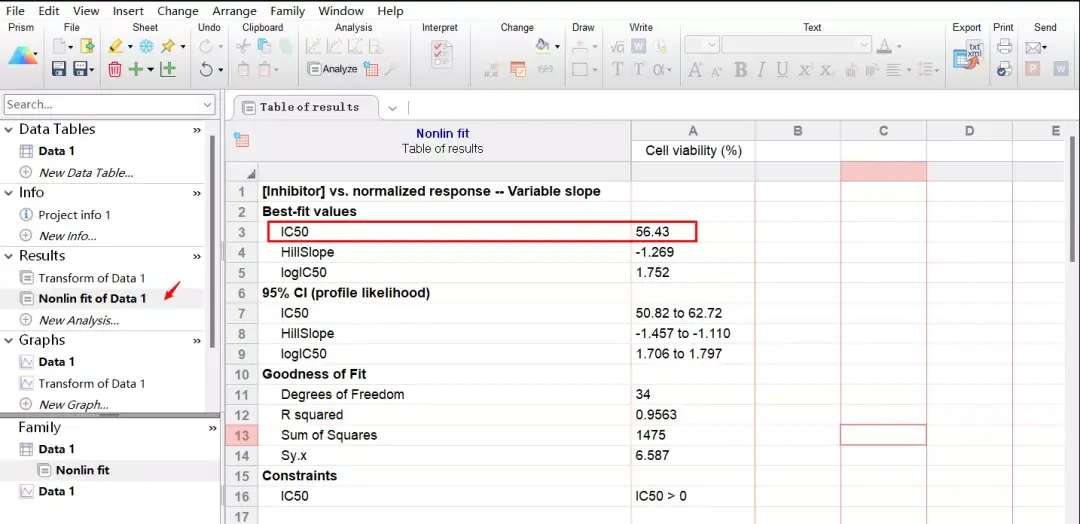Click the Copy icon in Clipboard
1080x524 pixels.
(x=264, y=47)
